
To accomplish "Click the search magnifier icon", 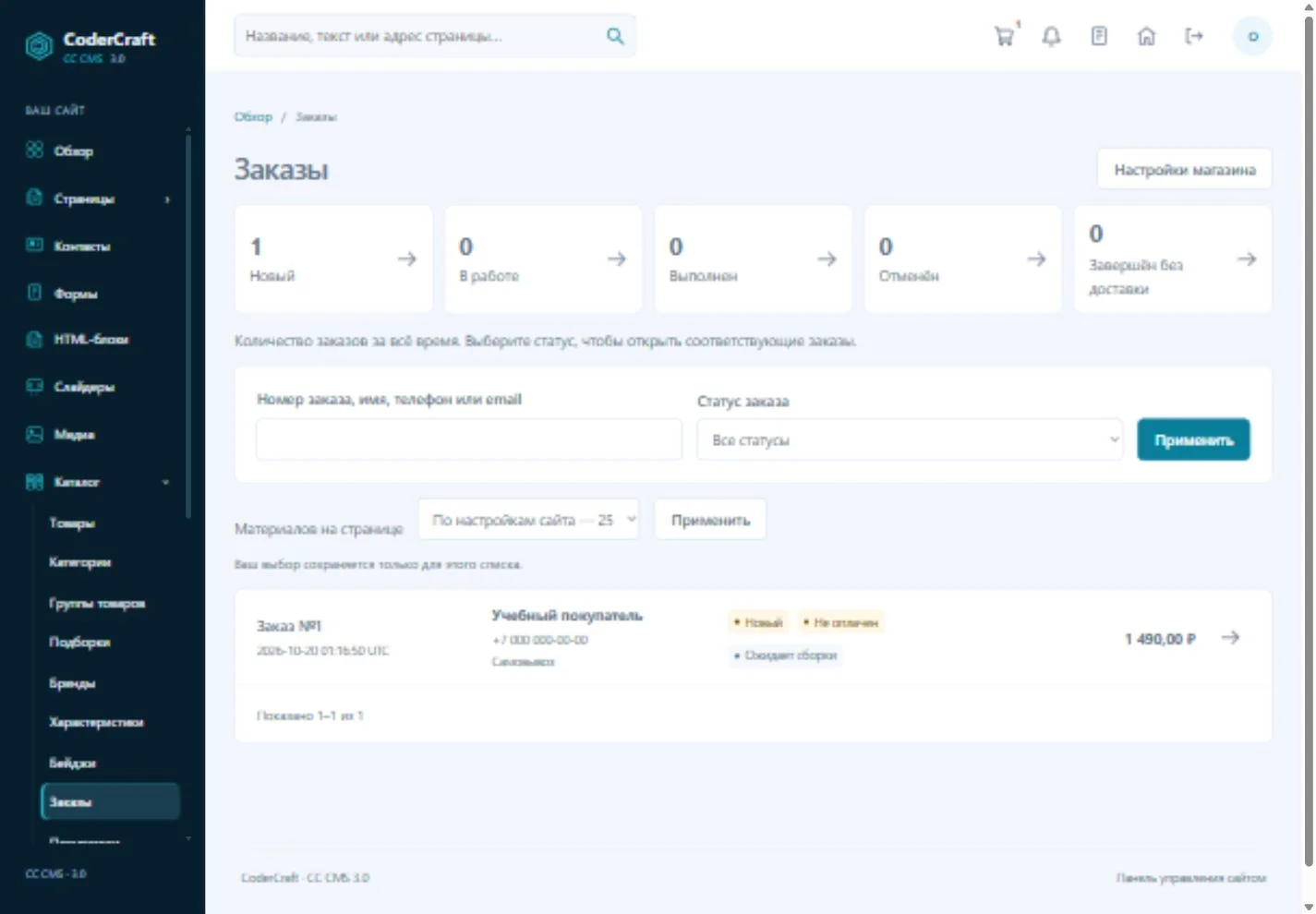I will point(615,36).
